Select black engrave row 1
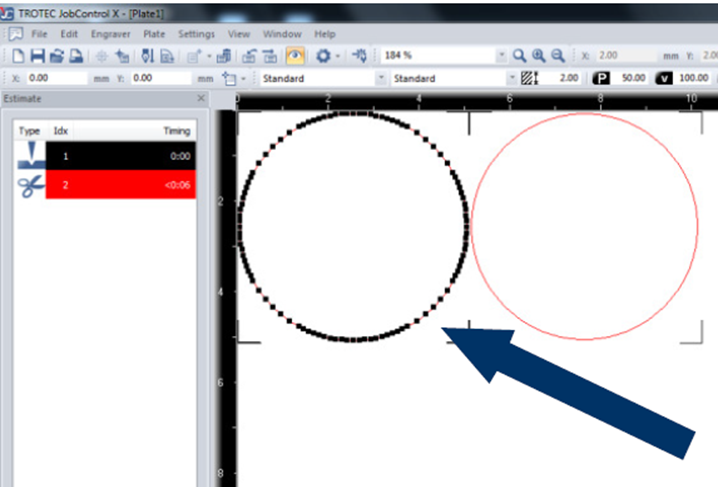Image resolution: width=719 pixels, height=487 pixels. click(120, 156)
